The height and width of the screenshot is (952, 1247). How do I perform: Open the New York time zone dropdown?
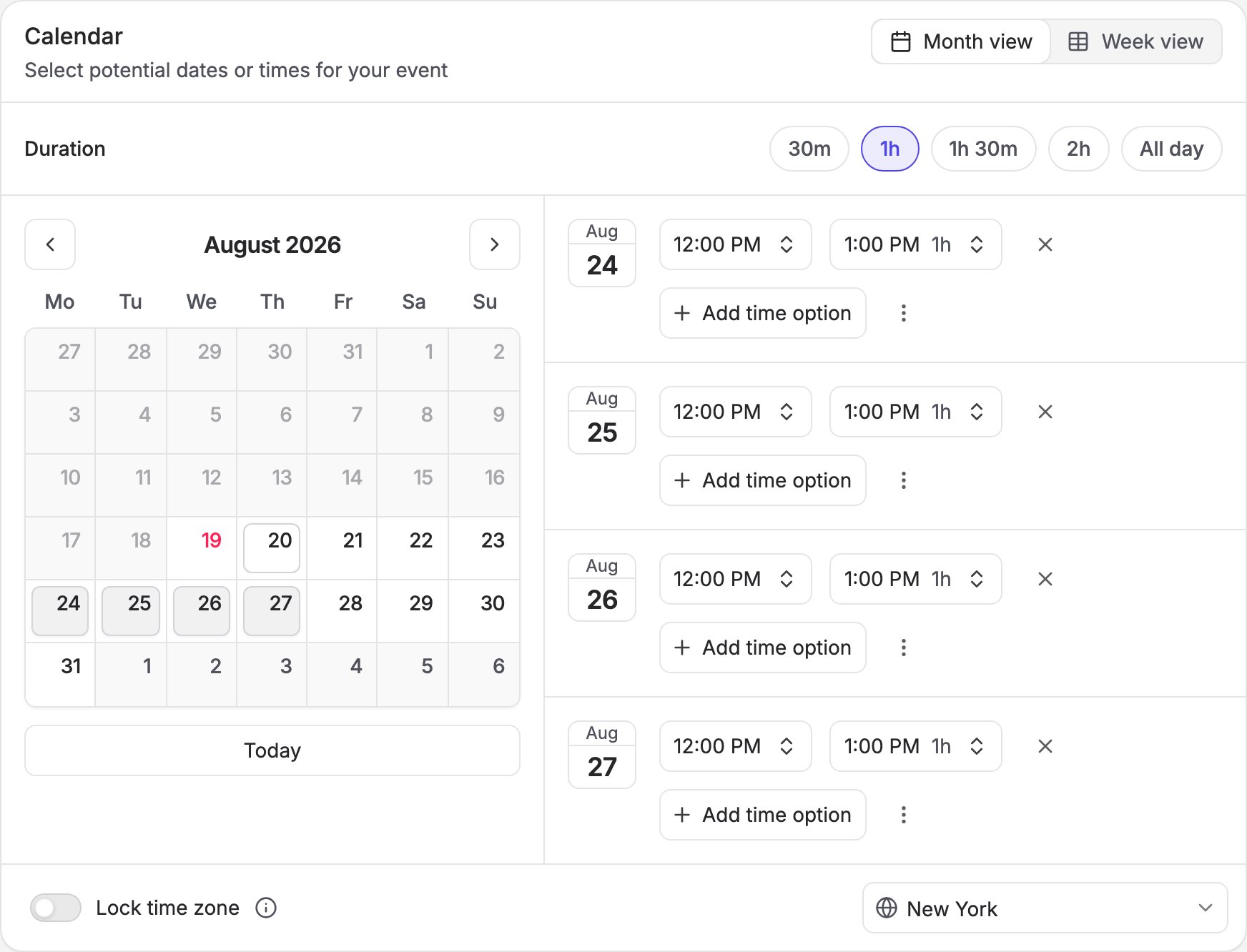(1045, 908)
